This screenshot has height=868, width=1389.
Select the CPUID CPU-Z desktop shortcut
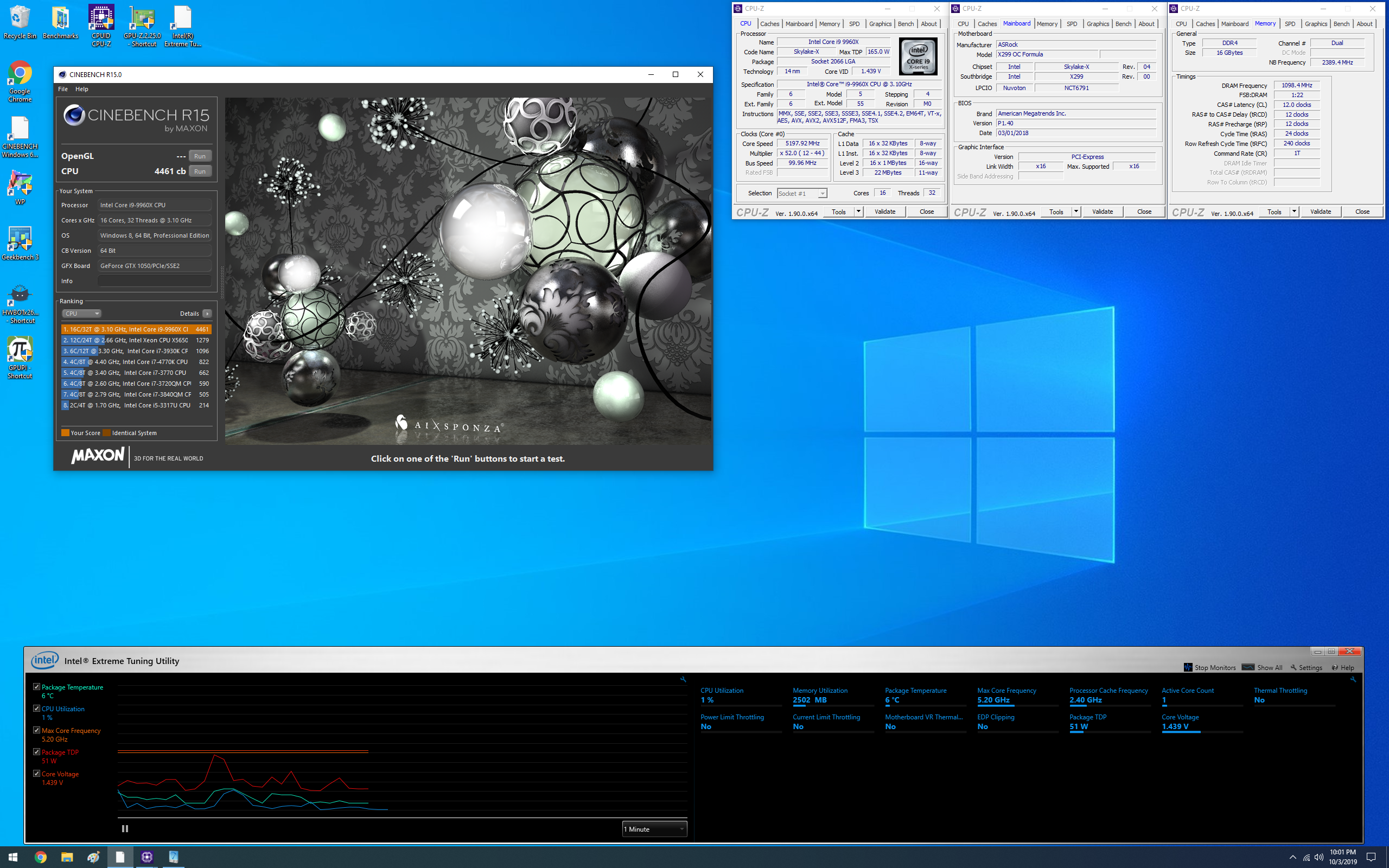tap(101, 27)
